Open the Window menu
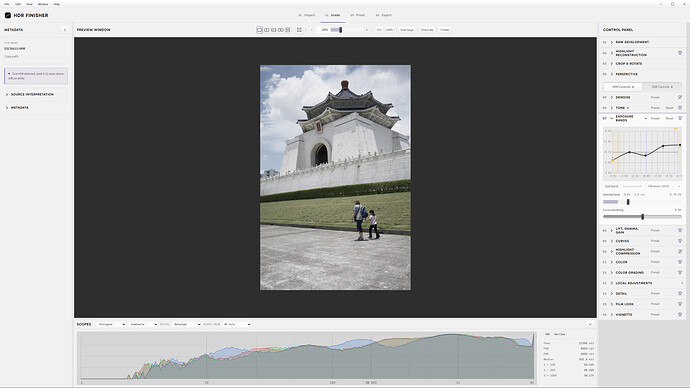This screenshot has height=388, width=690. (x=43, y=4)
